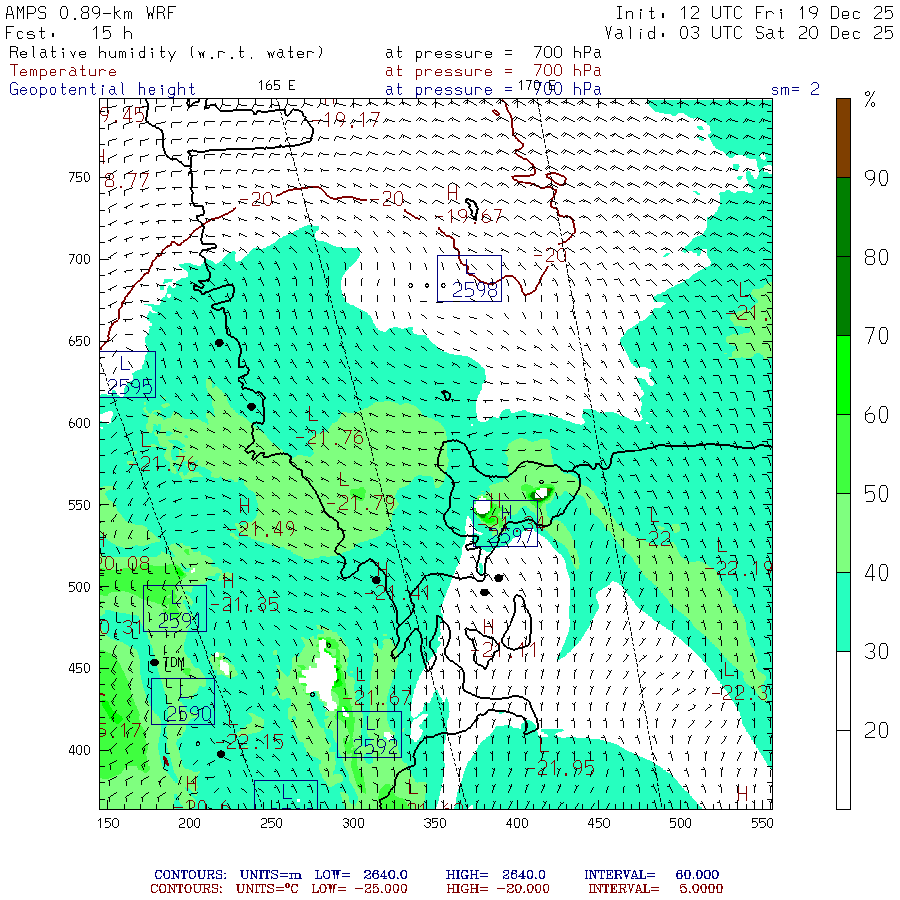Click the "-21.67" temperature low value
This screenshot has height=900, width=900.
[377, 698]
